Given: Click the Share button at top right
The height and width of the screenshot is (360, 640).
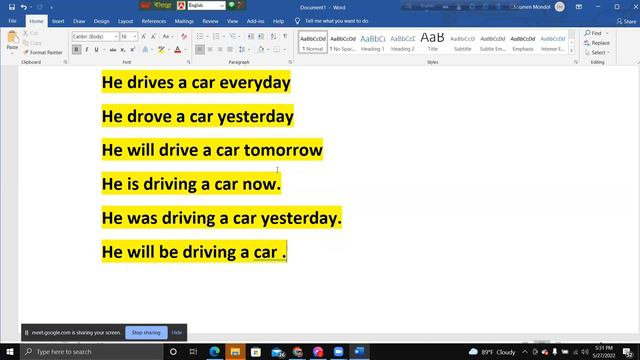Looking at the screenshot, I should [626, 21].
